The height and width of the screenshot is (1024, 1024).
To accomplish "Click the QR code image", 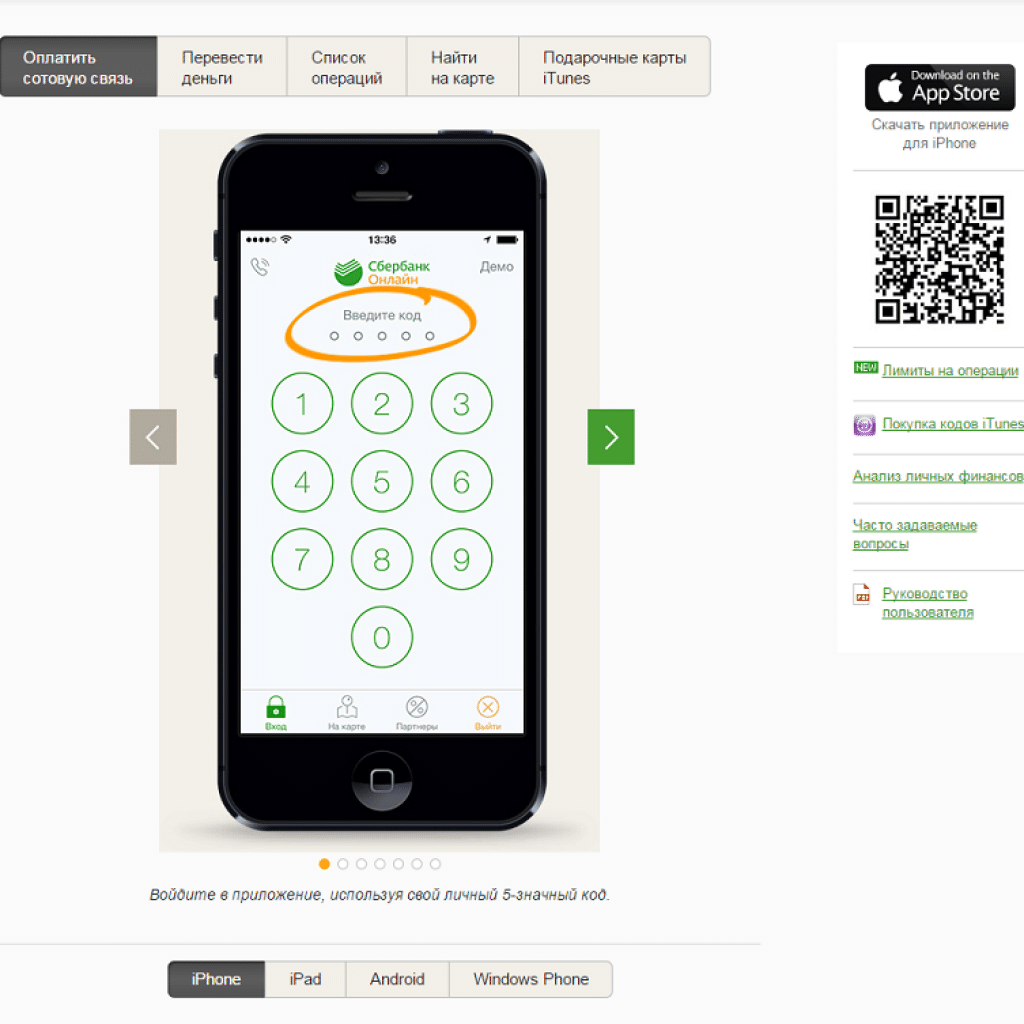I will [x=940, y=259].
